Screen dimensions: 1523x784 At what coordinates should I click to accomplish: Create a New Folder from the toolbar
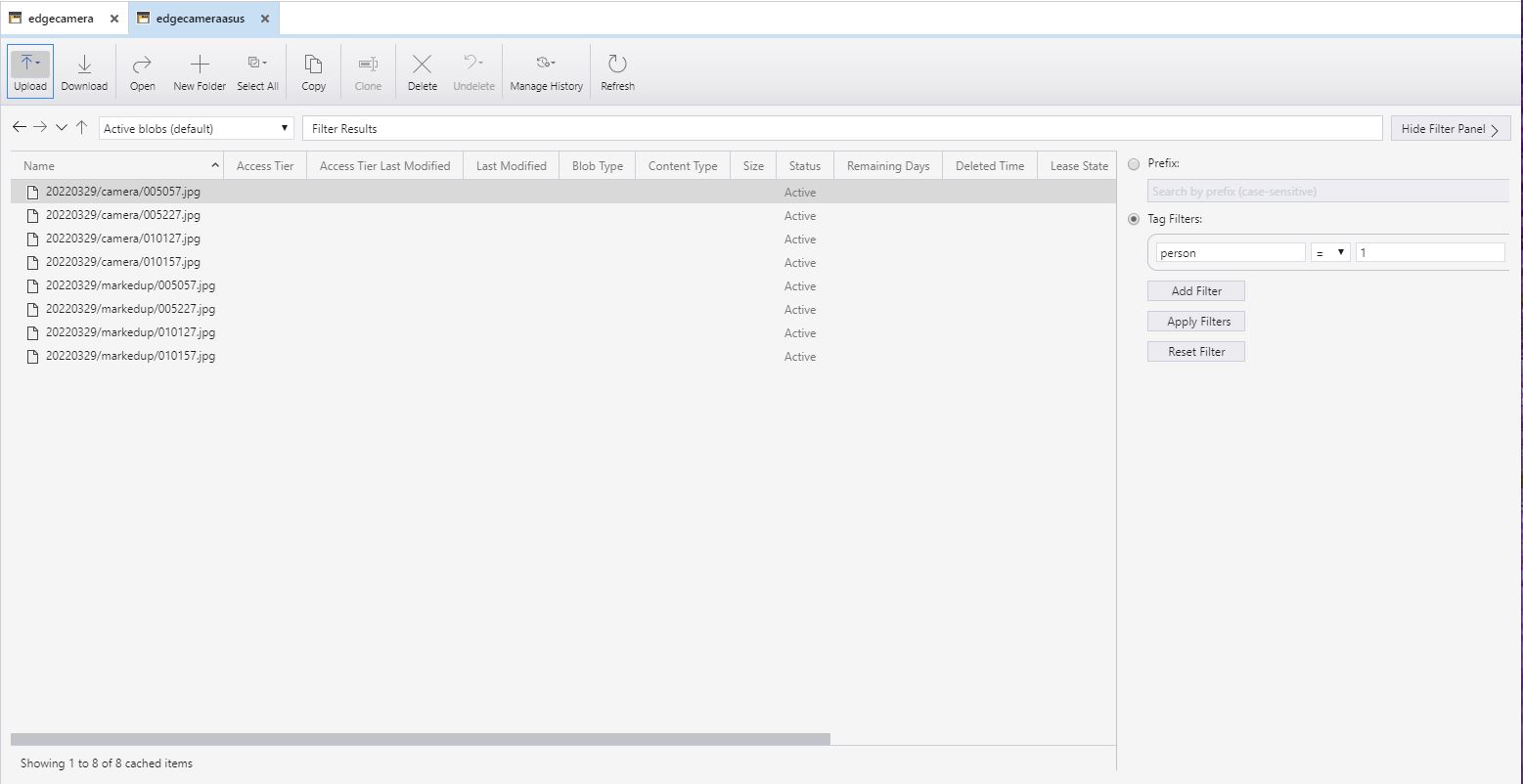click(200, 71)
